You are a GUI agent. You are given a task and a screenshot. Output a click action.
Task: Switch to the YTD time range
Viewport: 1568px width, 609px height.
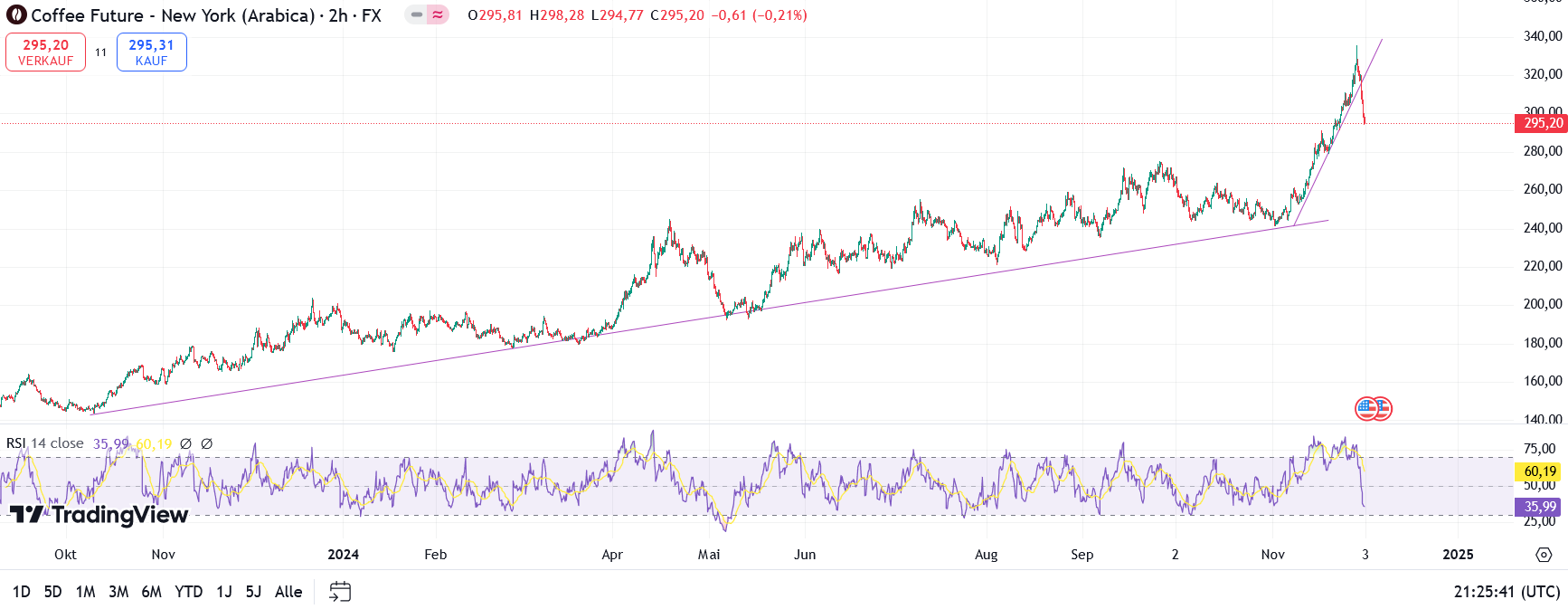point(188,592)
